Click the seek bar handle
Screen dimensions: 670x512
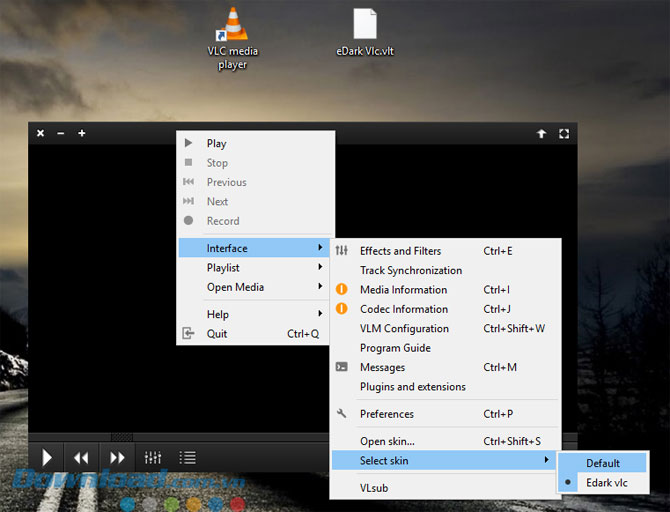122,437
